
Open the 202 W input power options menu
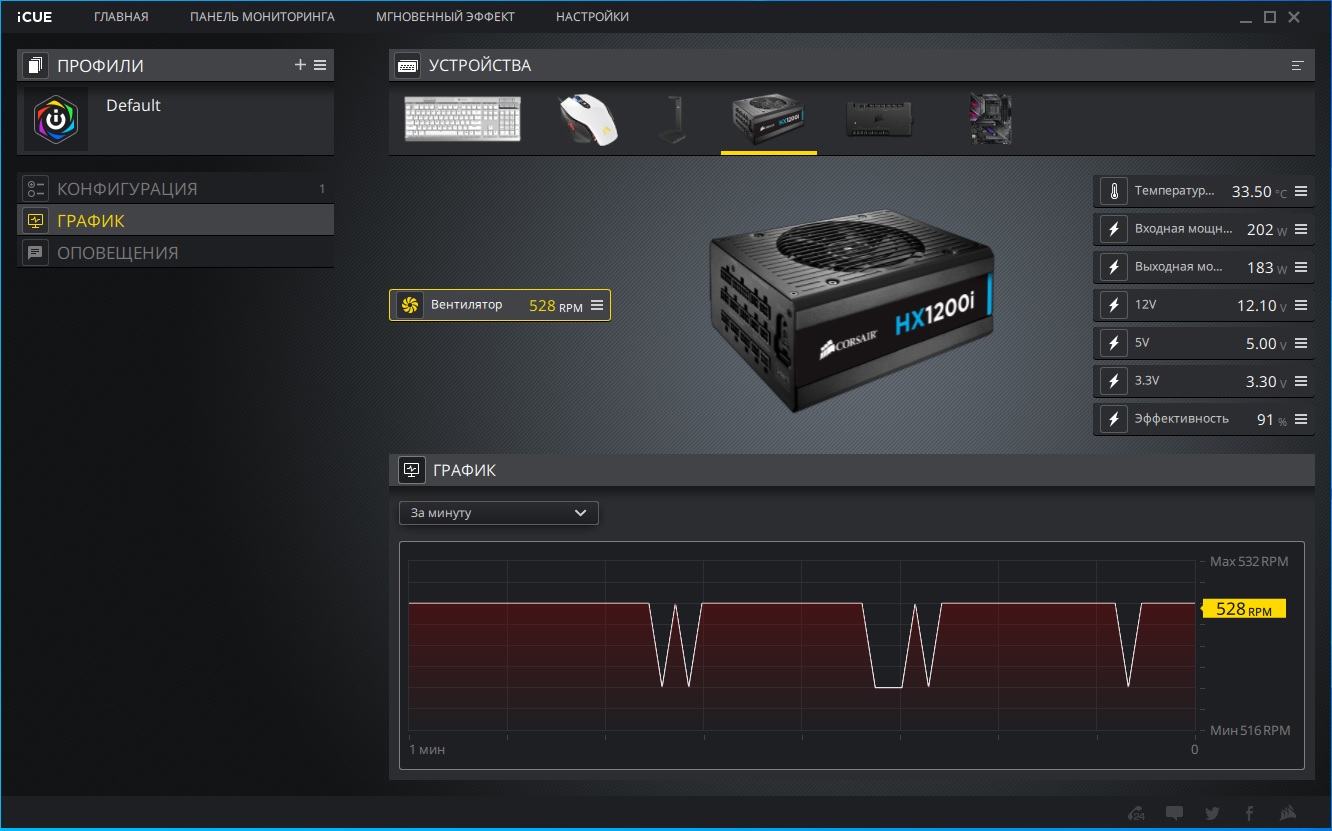tap(1301, 229)
